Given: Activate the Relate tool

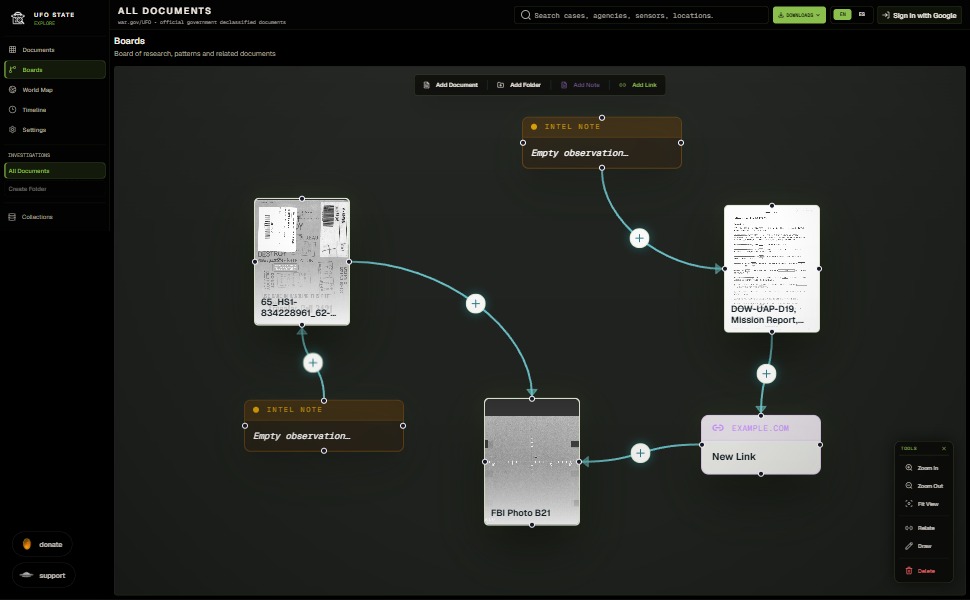Looking at the screenshot, I should pyautogui.click(x=923, y=528).
